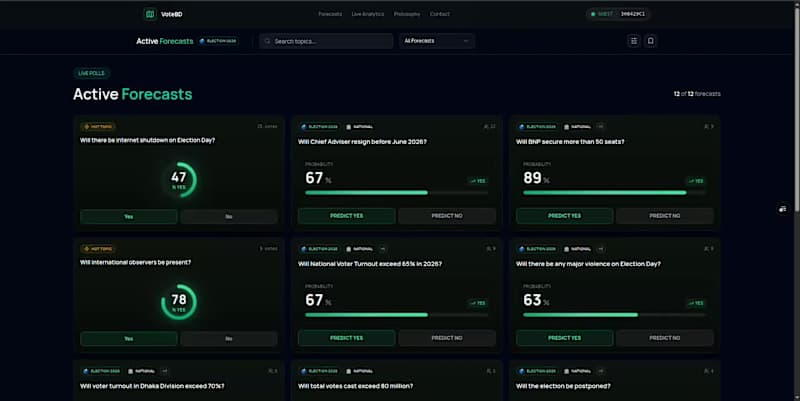
Task: Click the Guest account badge
Action: [x=618, y=14]
